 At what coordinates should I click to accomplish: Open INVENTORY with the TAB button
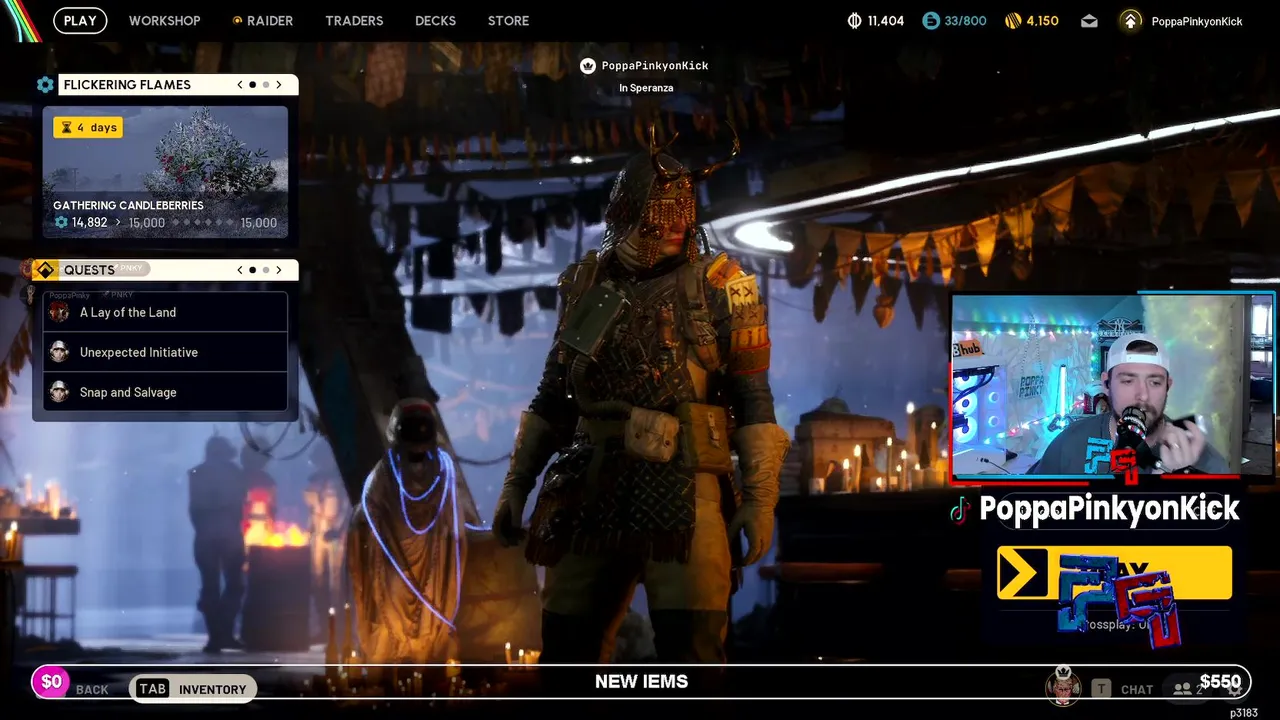pos(193,689)
